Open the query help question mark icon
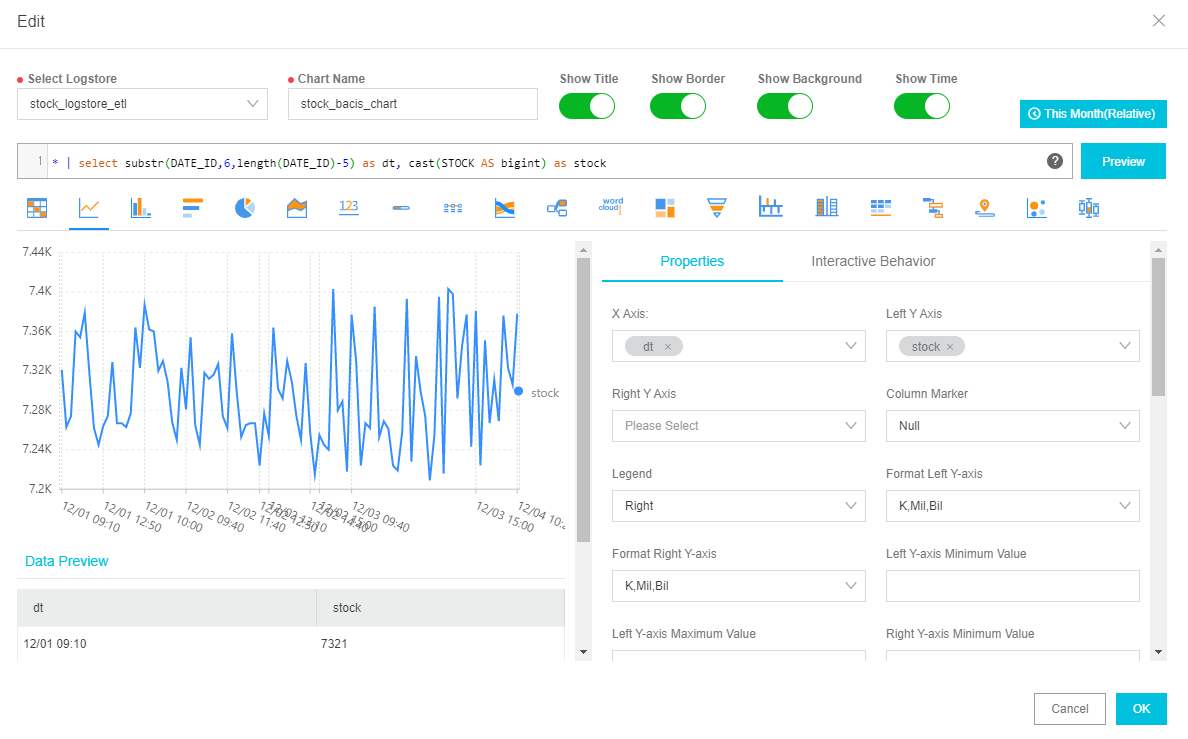 tap(1055, 161)
